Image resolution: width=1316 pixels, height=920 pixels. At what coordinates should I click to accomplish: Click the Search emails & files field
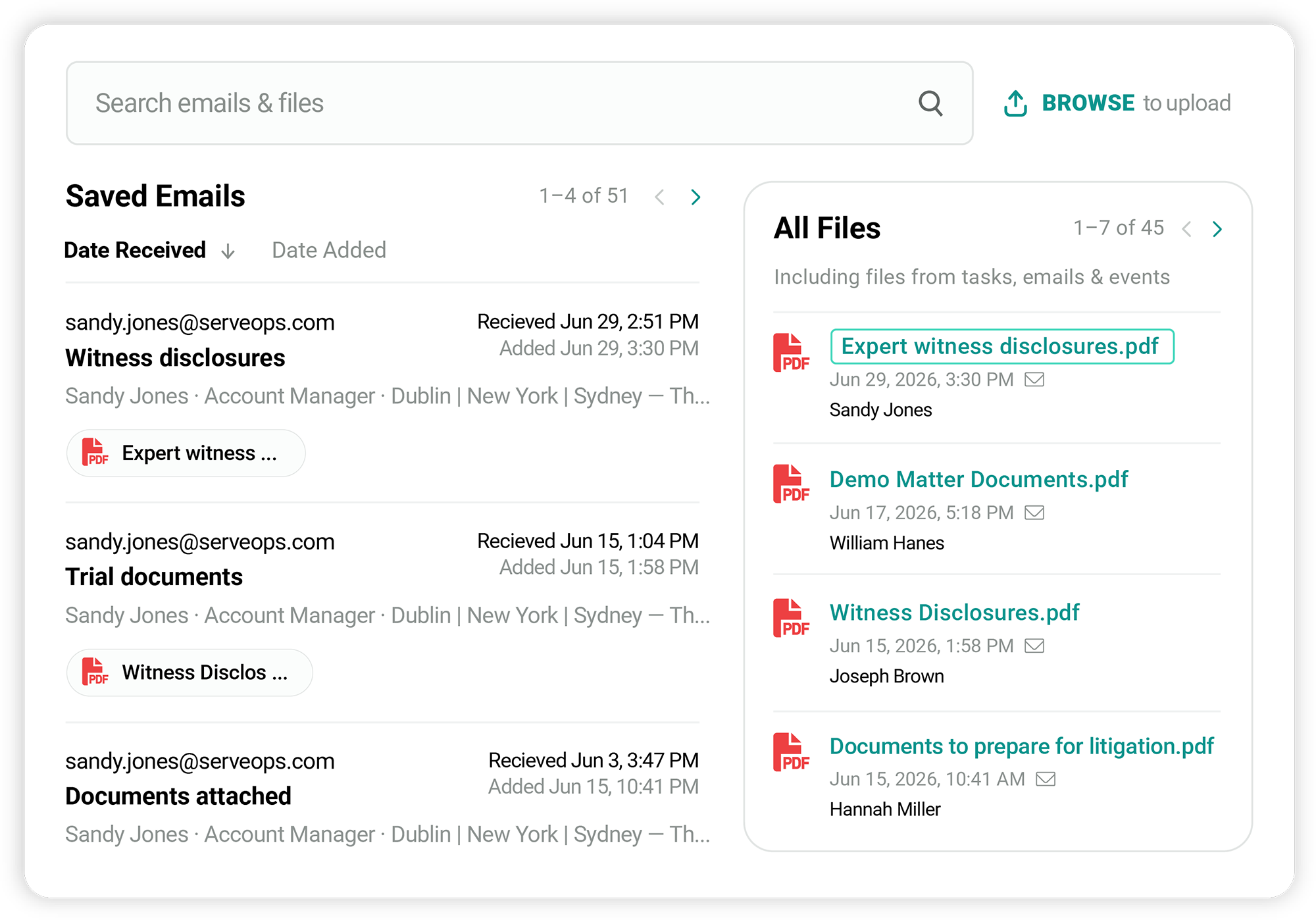(x=519, y=103)
